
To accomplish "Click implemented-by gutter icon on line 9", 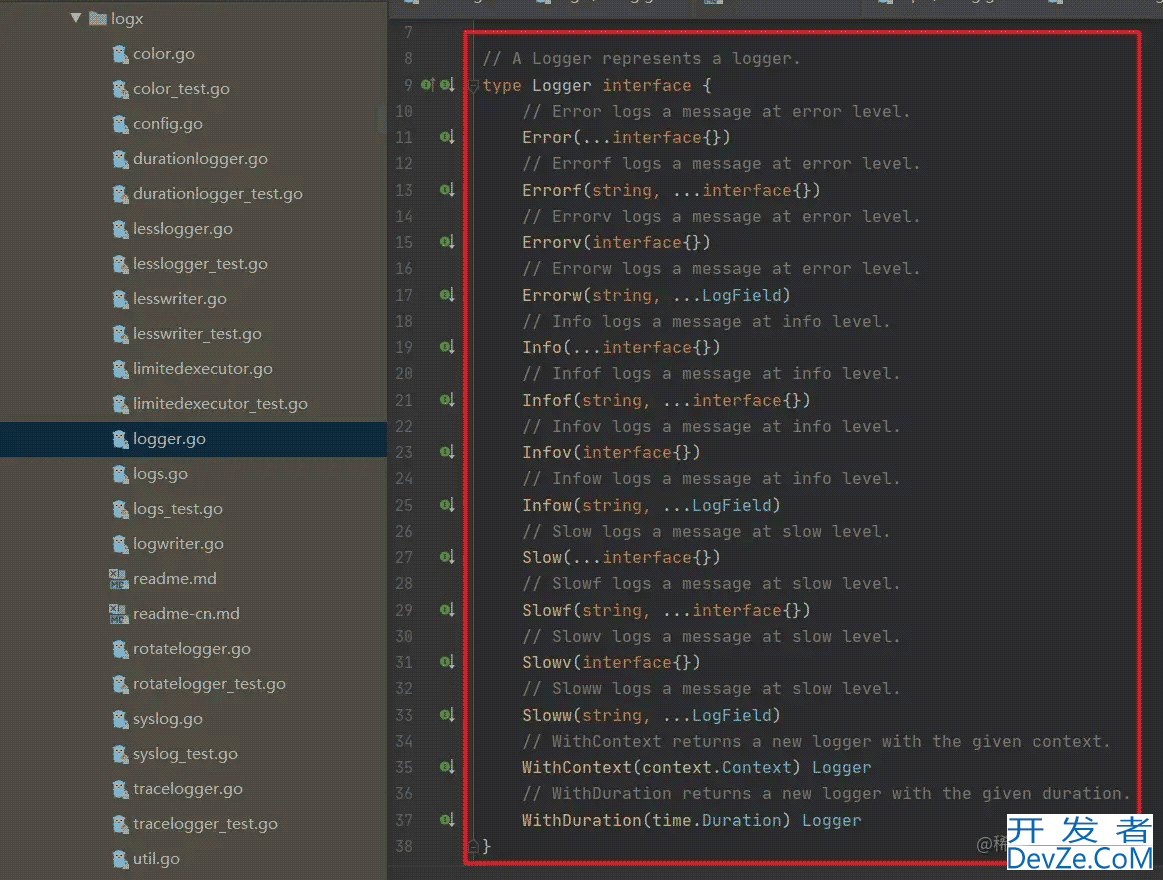I will point(447,85).
